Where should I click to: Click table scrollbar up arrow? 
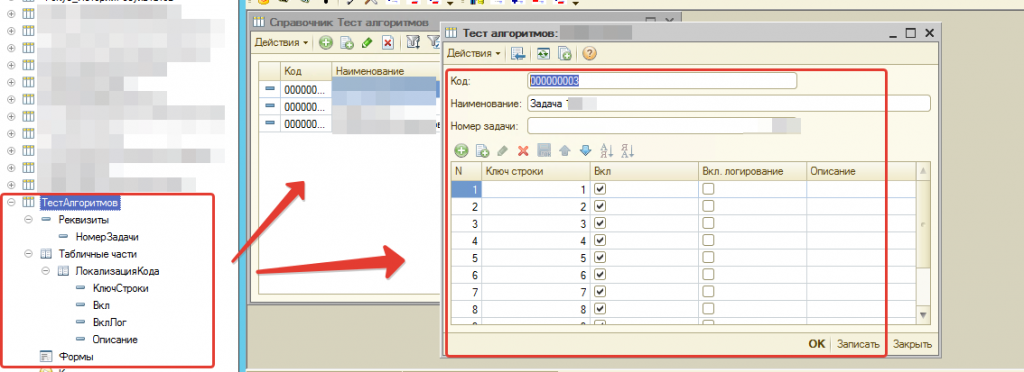tap(923, 171)
